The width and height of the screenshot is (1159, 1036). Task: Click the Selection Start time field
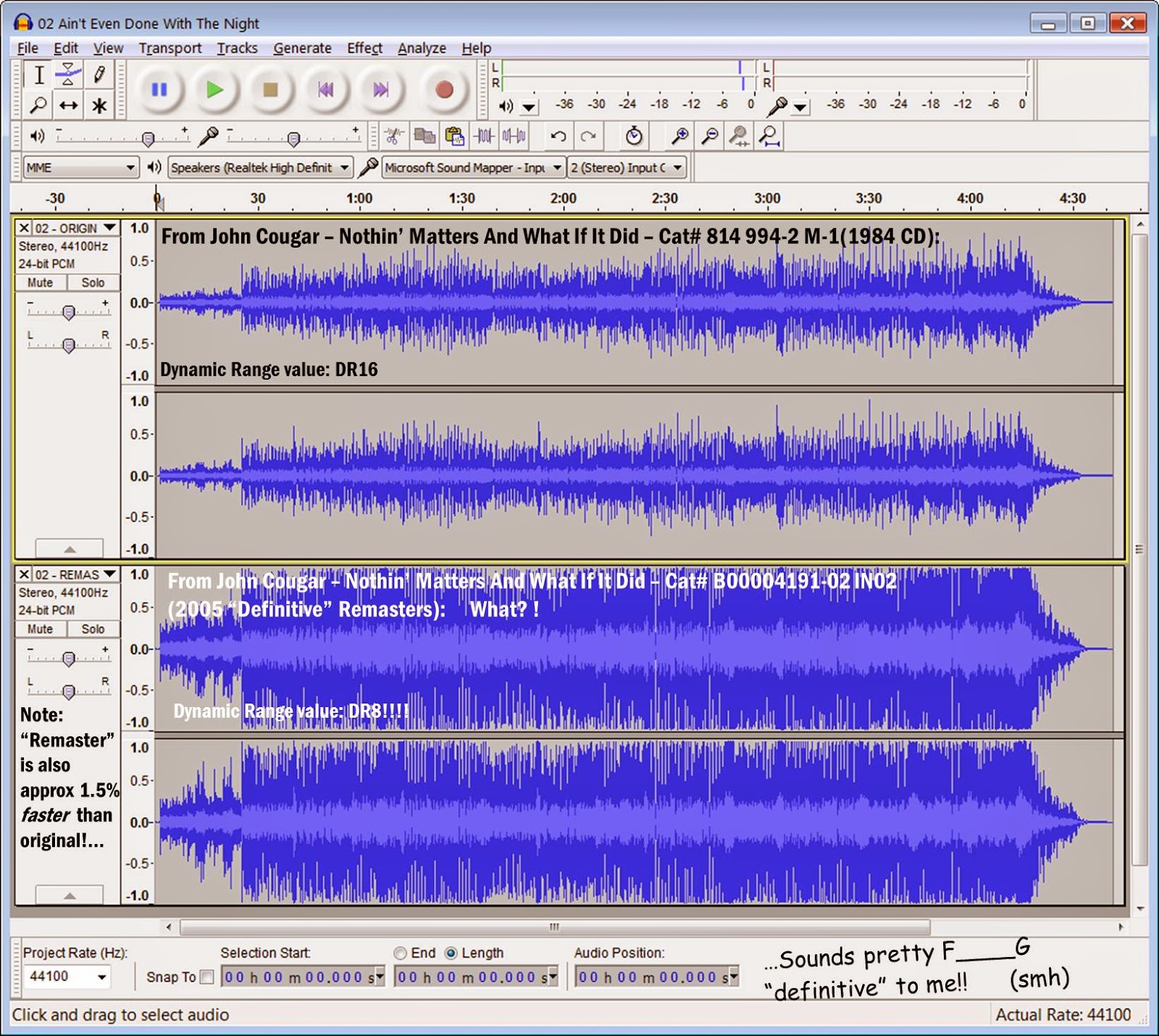click(x=302, y=977)
